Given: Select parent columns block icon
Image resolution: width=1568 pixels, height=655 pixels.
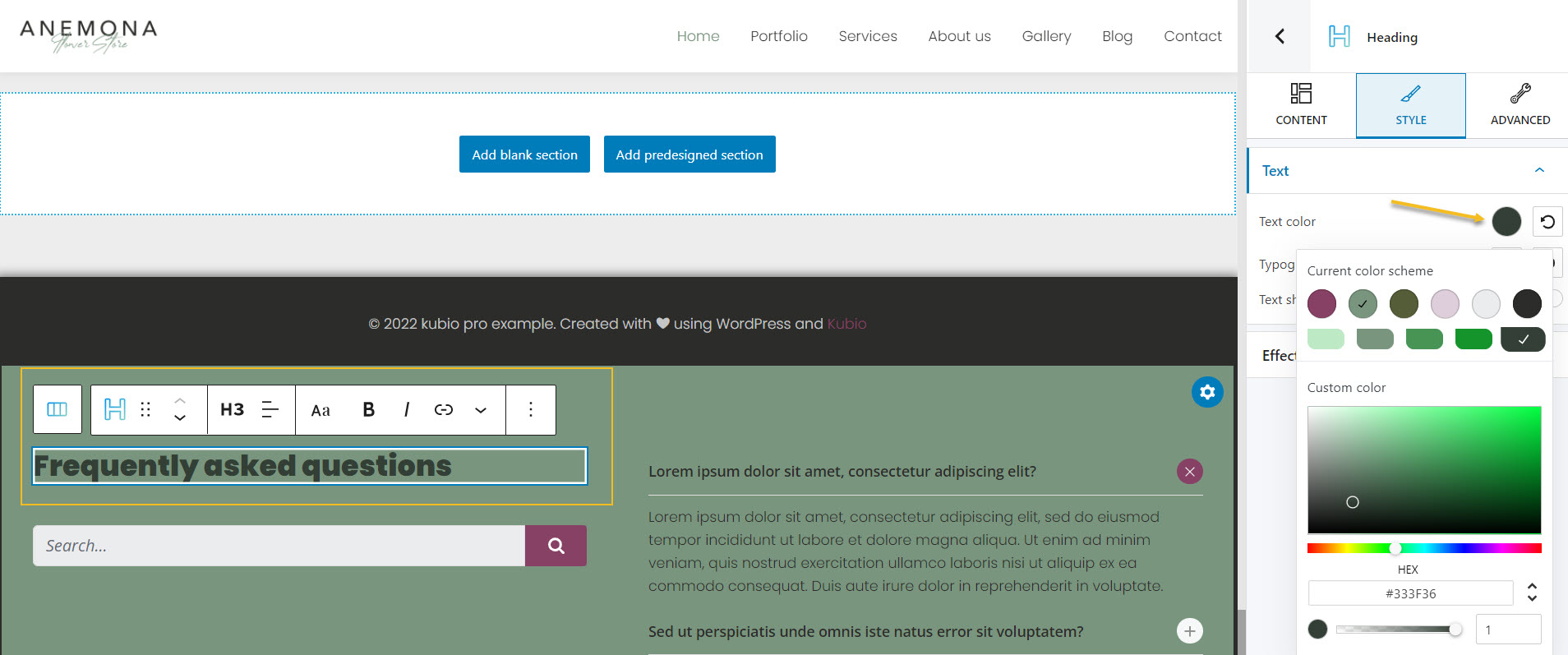Looking at the screenshot, I should [58, 409].
